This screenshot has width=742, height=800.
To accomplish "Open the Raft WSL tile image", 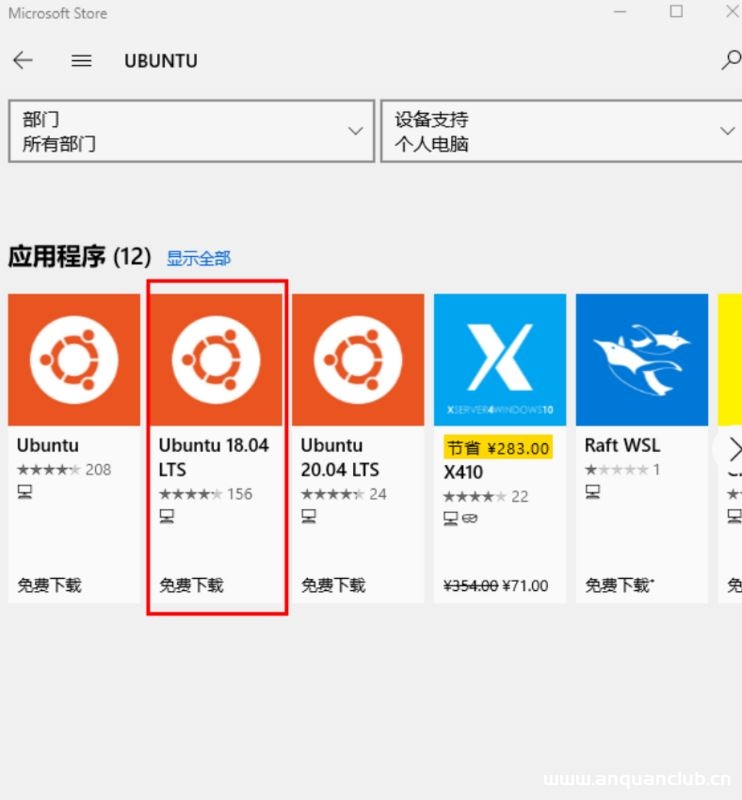I will [641, 359].
